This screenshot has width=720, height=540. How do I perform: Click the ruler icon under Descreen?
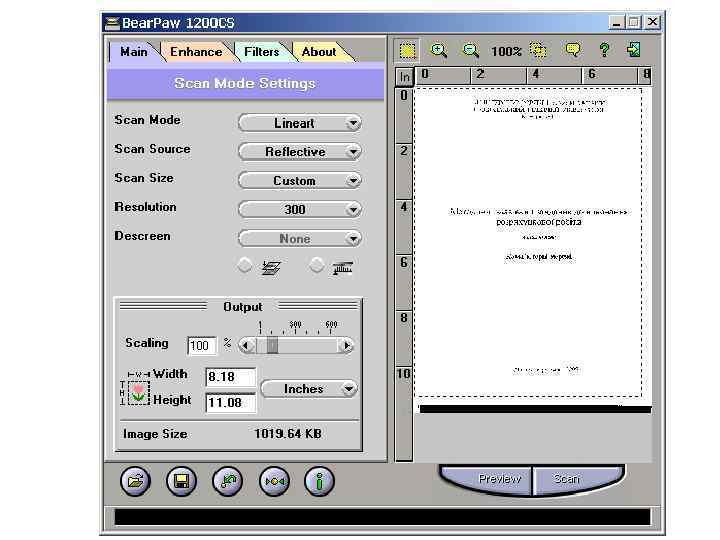[x=343, y=267]
